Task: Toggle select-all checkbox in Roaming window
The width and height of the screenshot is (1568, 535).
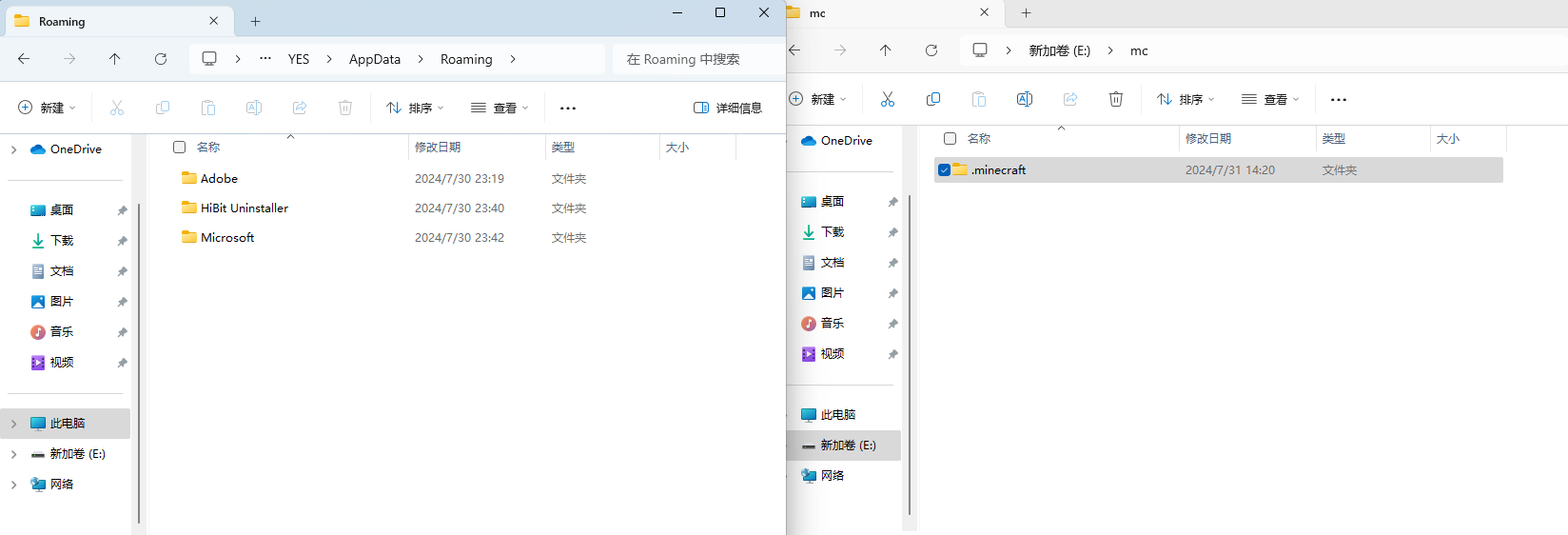Action: point(179,147)
